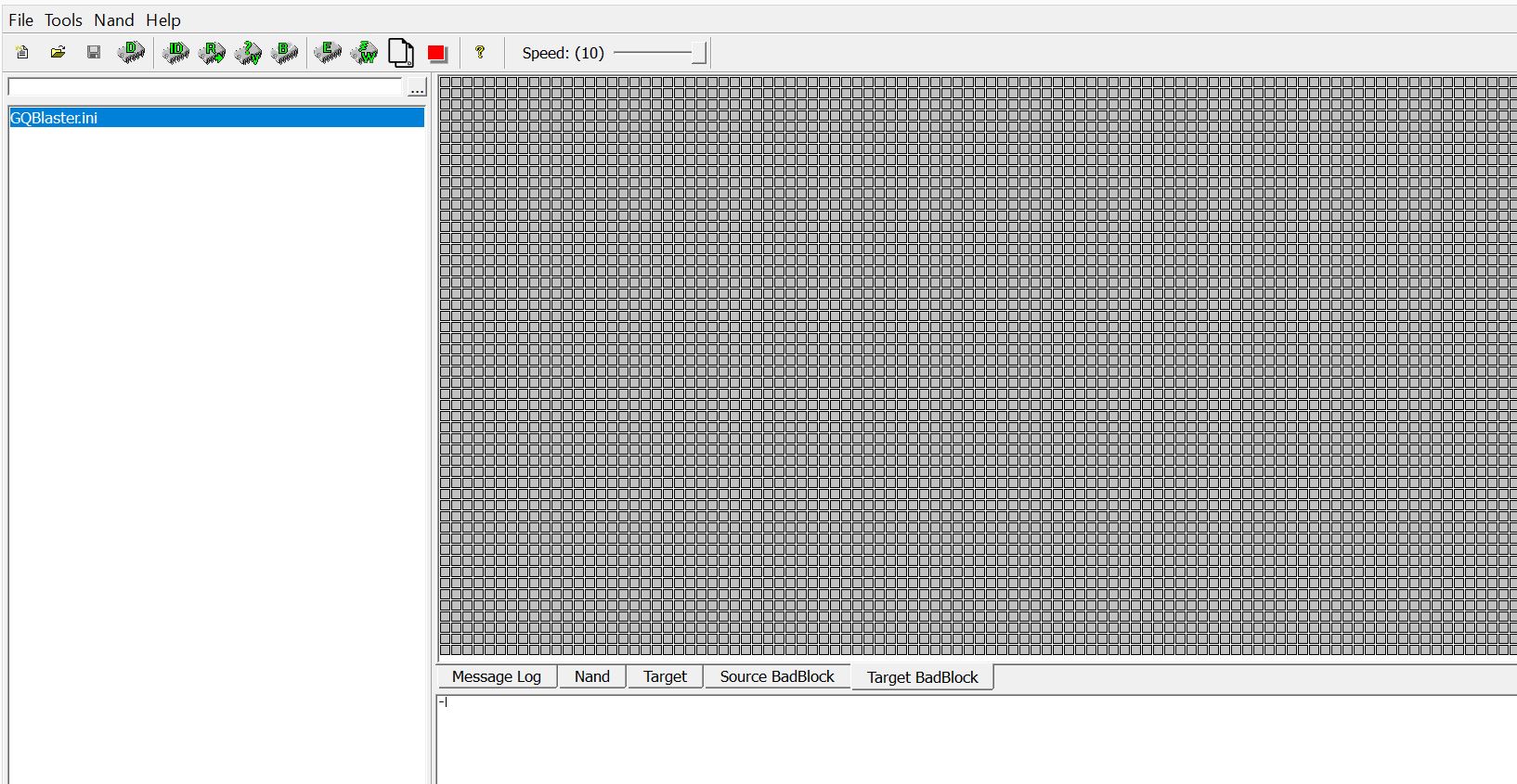Click the chip verify question mark icon
Image resolution: width=1517 pixels, height=784 pixels.
tap(248, 53)
